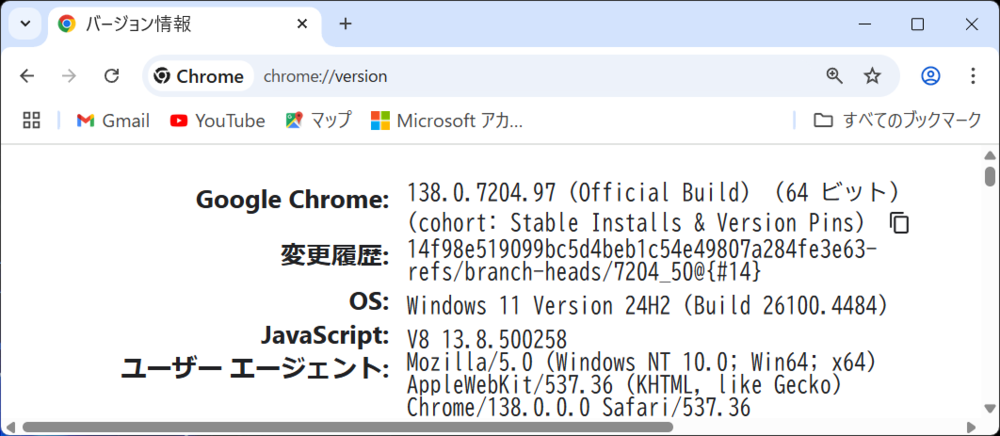Click the Chrome site info chip
Screen dimensions: 1000x436
[199, 76]
